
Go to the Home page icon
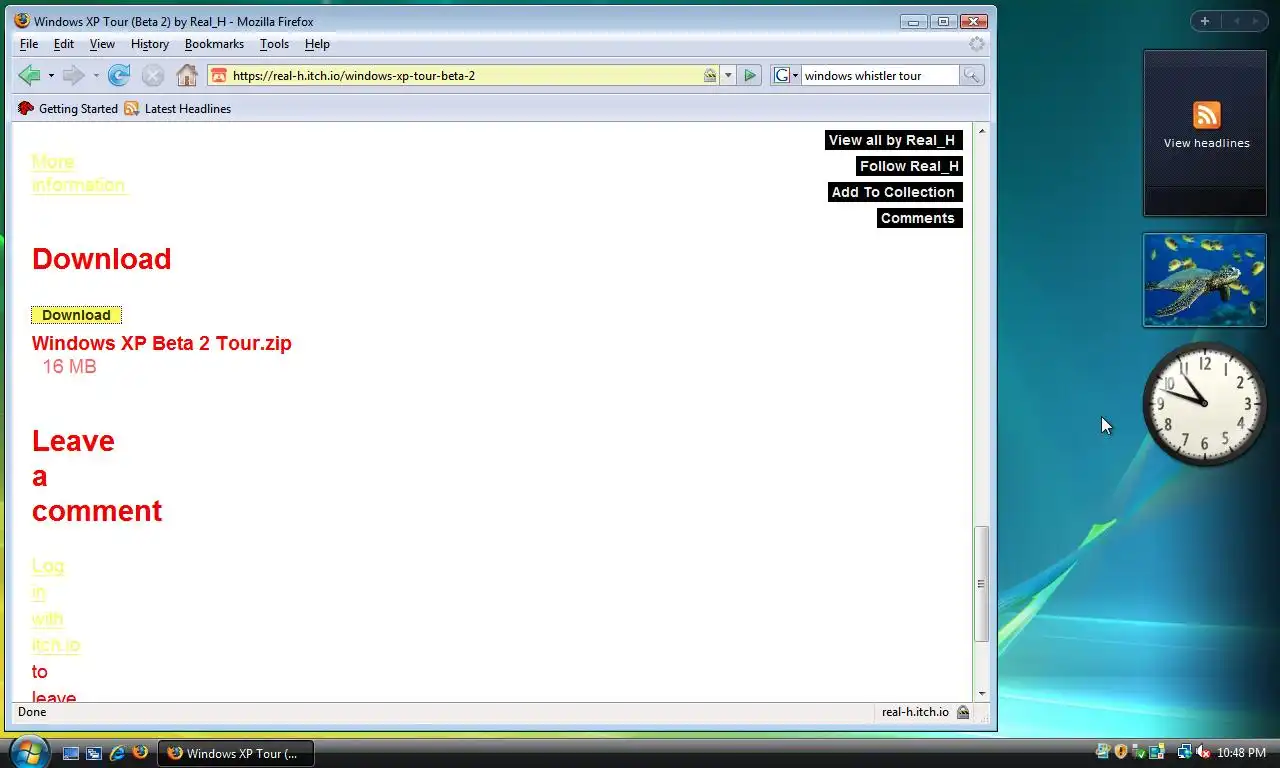186,75
